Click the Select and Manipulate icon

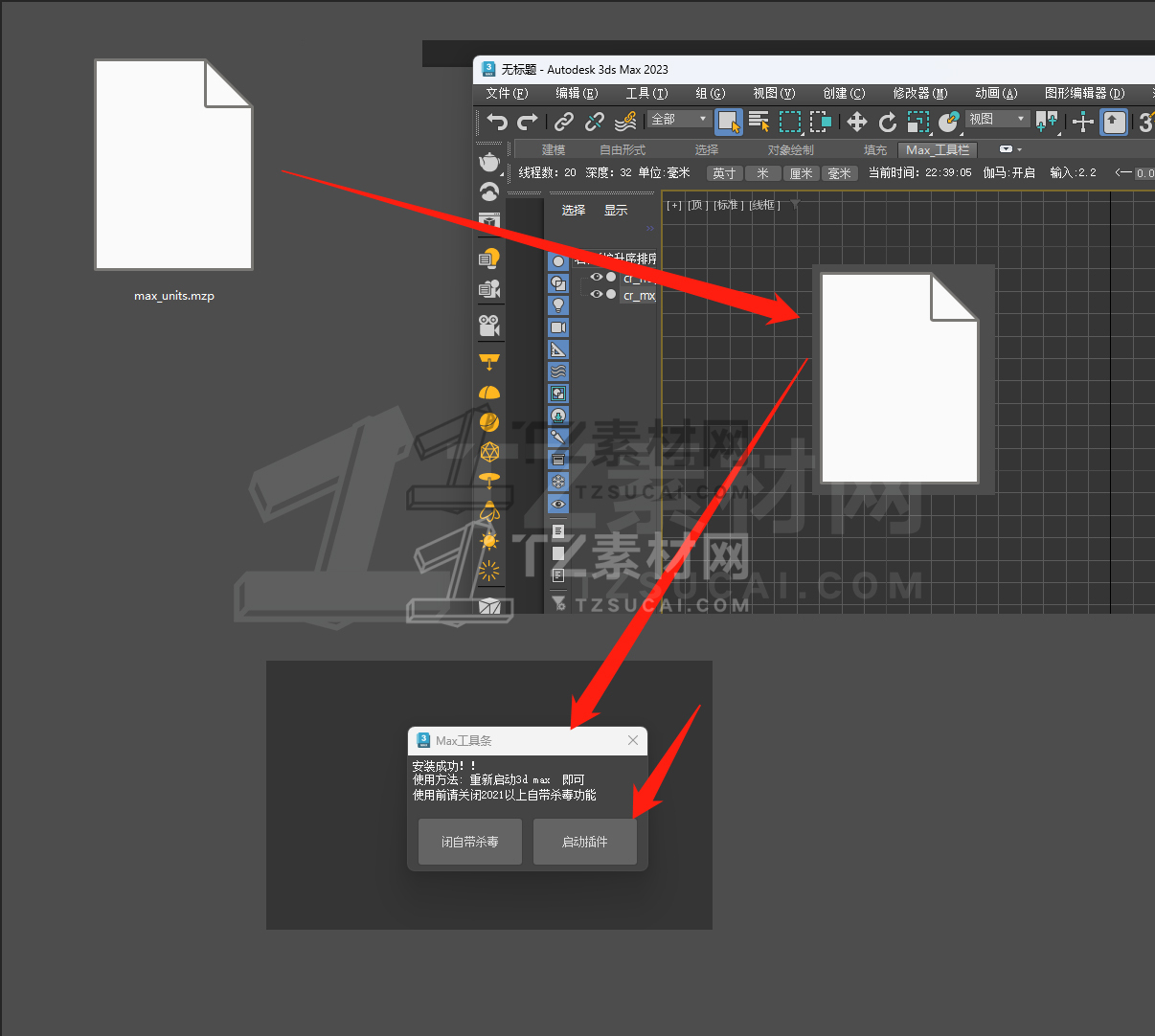tap(1083, 122)
